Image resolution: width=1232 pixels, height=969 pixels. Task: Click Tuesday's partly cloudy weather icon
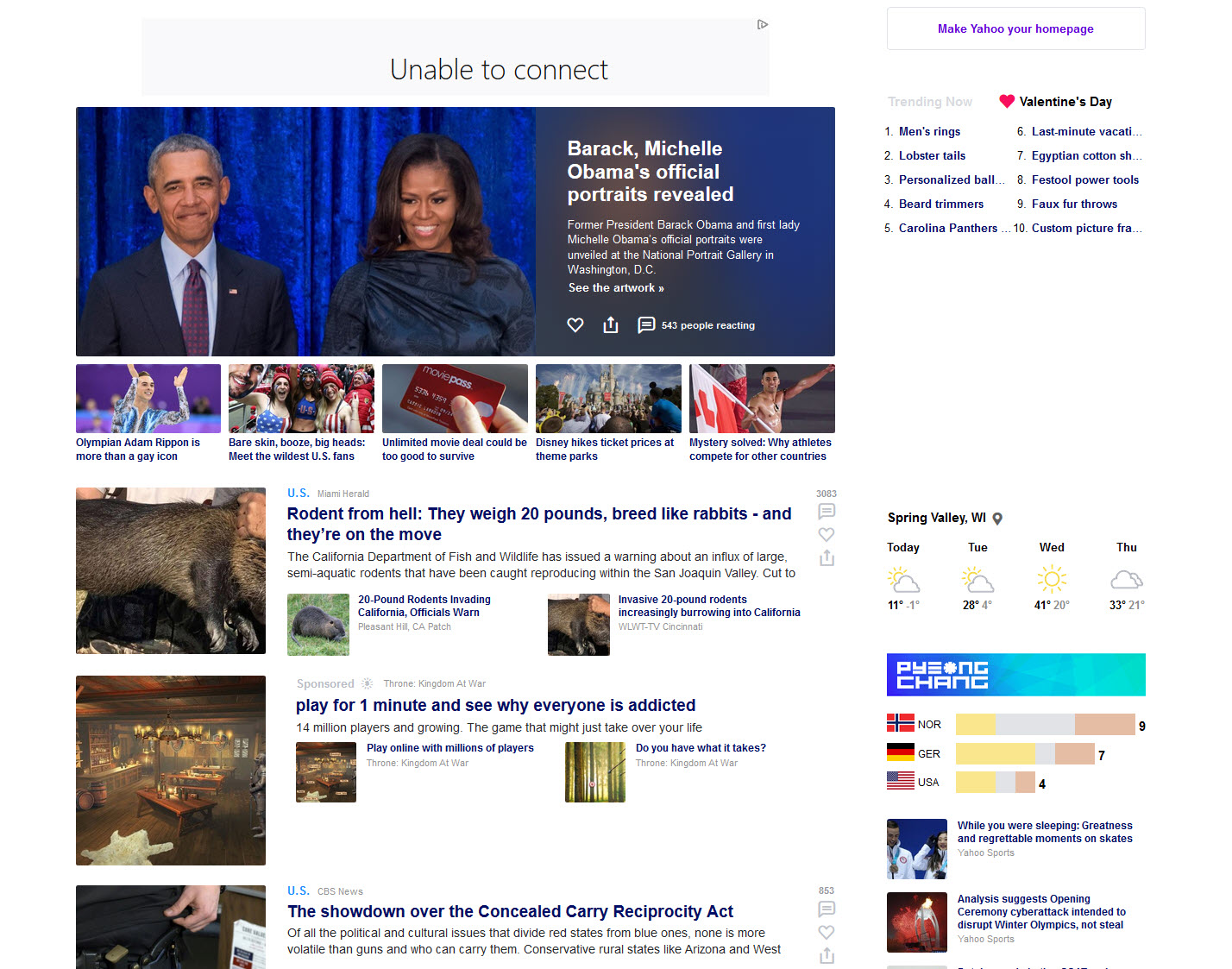[x=977, y=579]
